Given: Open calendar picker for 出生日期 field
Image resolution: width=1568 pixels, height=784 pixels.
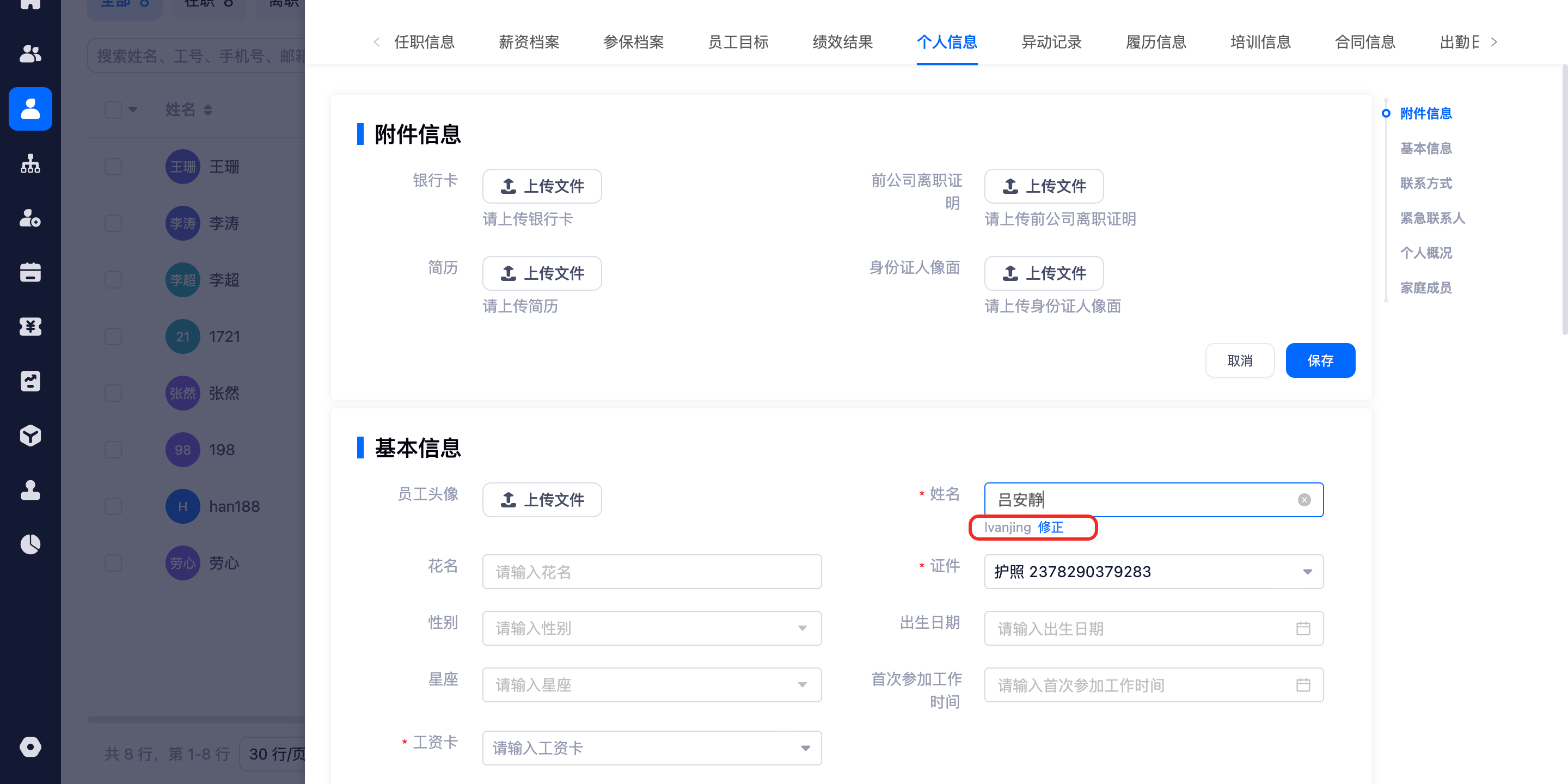Looking at the screenshot, I should [x=1303, y=628].
